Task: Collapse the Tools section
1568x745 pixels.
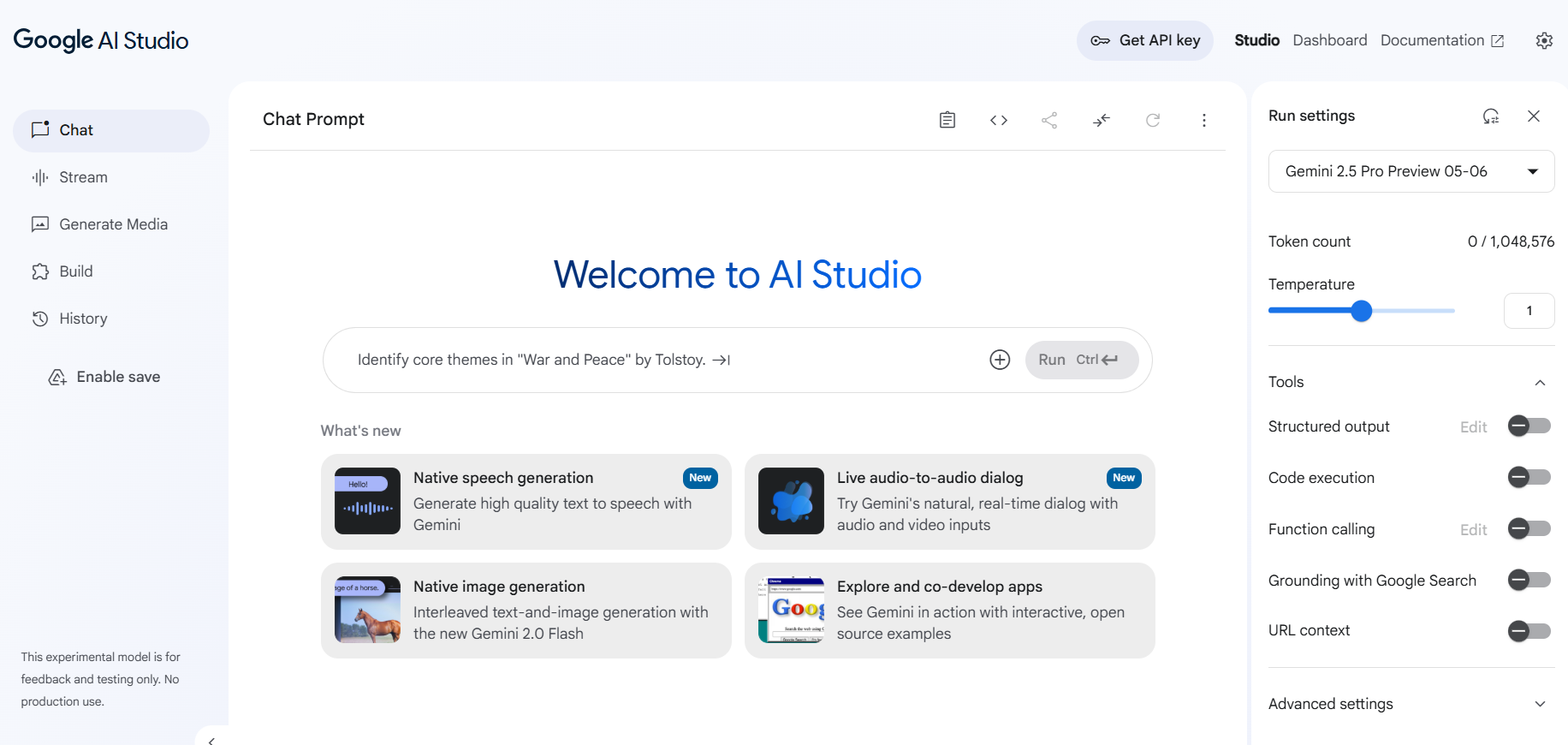Action: (1540, 383)
